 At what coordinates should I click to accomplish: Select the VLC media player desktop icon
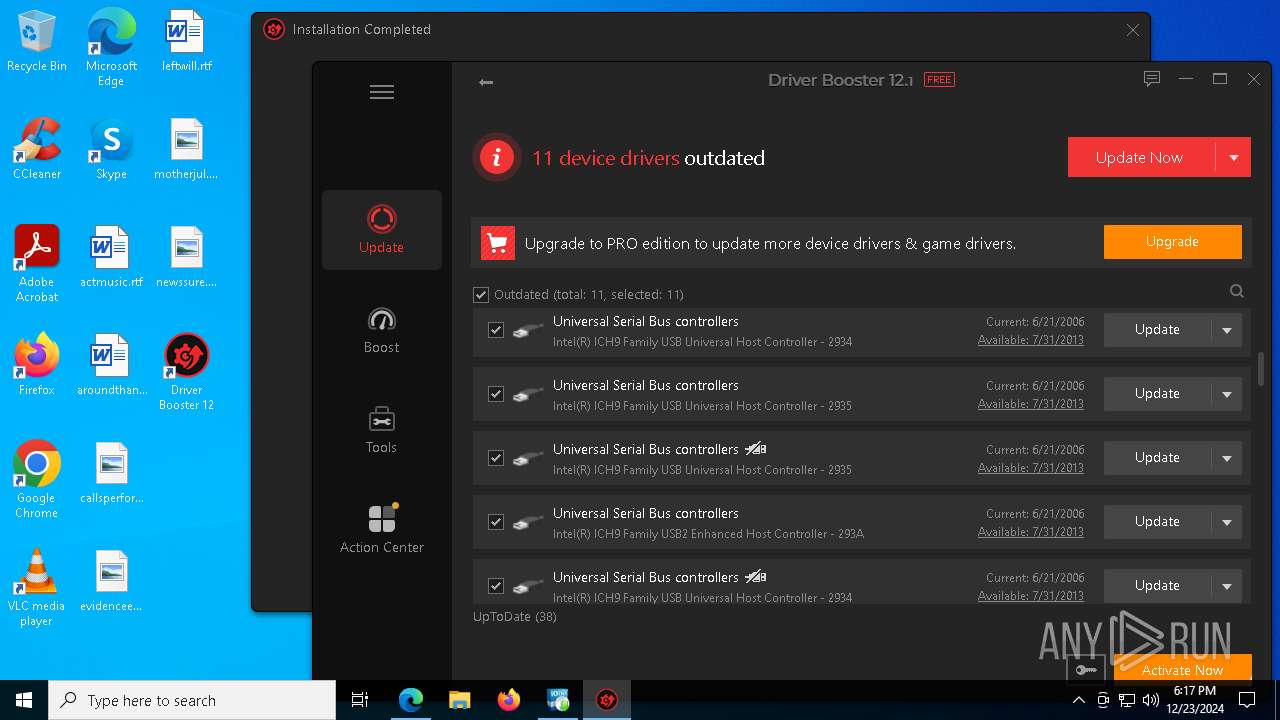(x=37, y=588)
